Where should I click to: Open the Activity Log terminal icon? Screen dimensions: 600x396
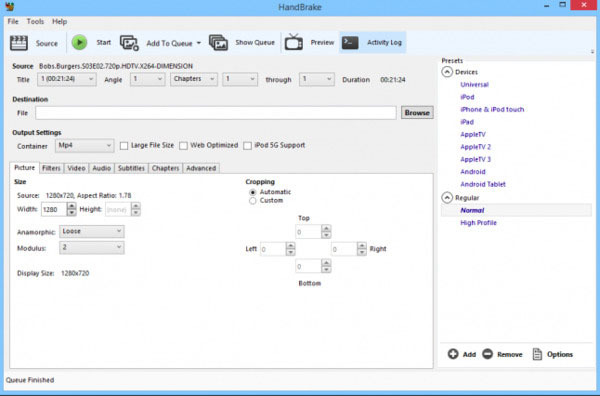click(350, 42)
